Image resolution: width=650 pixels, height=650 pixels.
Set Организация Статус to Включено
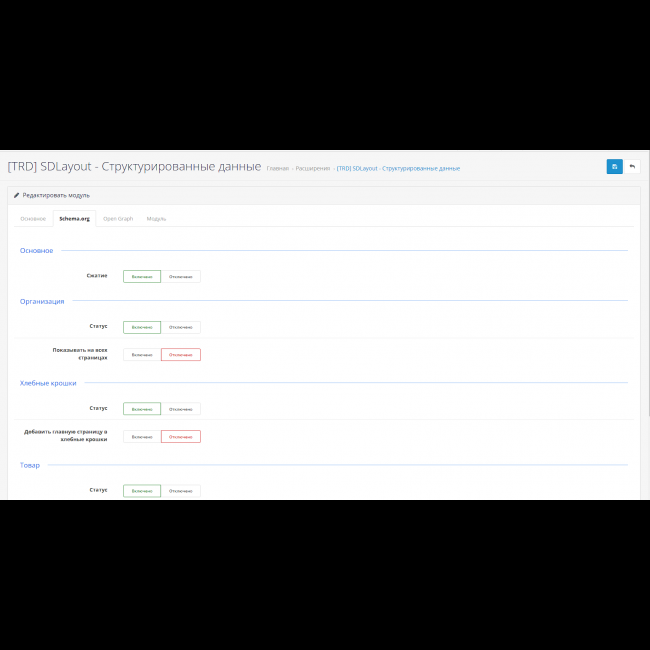(x=142, y=327)
